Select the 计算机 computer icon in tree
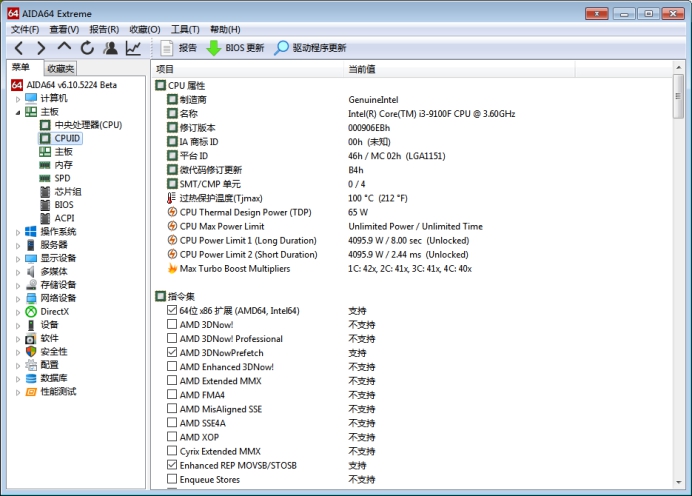Image resolution: width=692 pixels, height=496 pixels. 31,98
